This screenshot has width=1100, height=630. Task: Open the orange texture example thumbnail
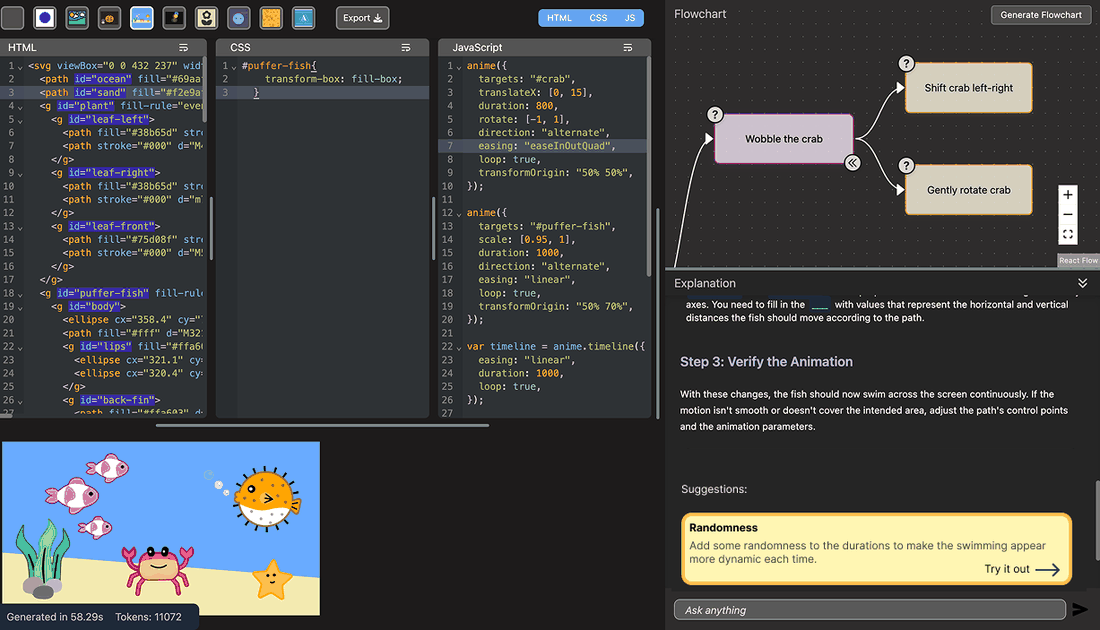click(271, 18)
